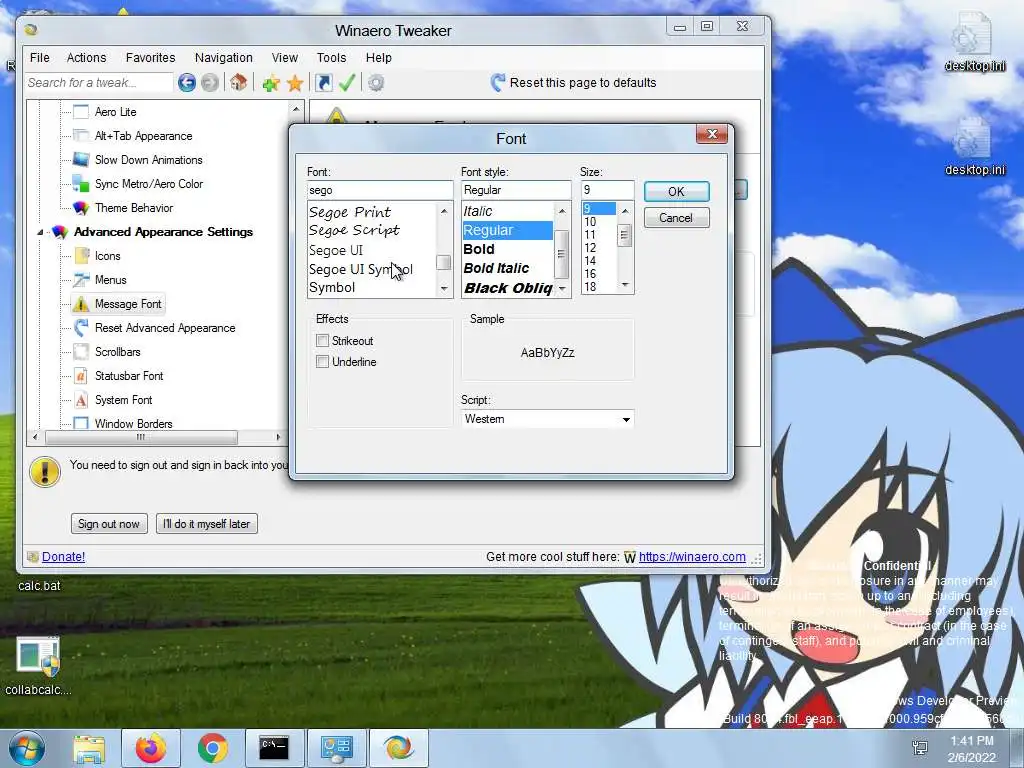The height and width of the screenshot is (768, 1024).
Task: Enable the Strikeout effect checkbox
Action: point(322,340)
